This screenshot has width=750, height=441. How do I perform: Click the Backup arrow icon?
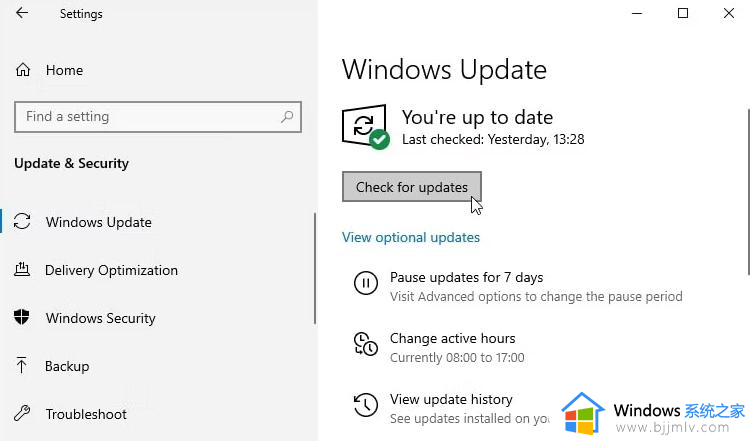(x=22, y=365)
